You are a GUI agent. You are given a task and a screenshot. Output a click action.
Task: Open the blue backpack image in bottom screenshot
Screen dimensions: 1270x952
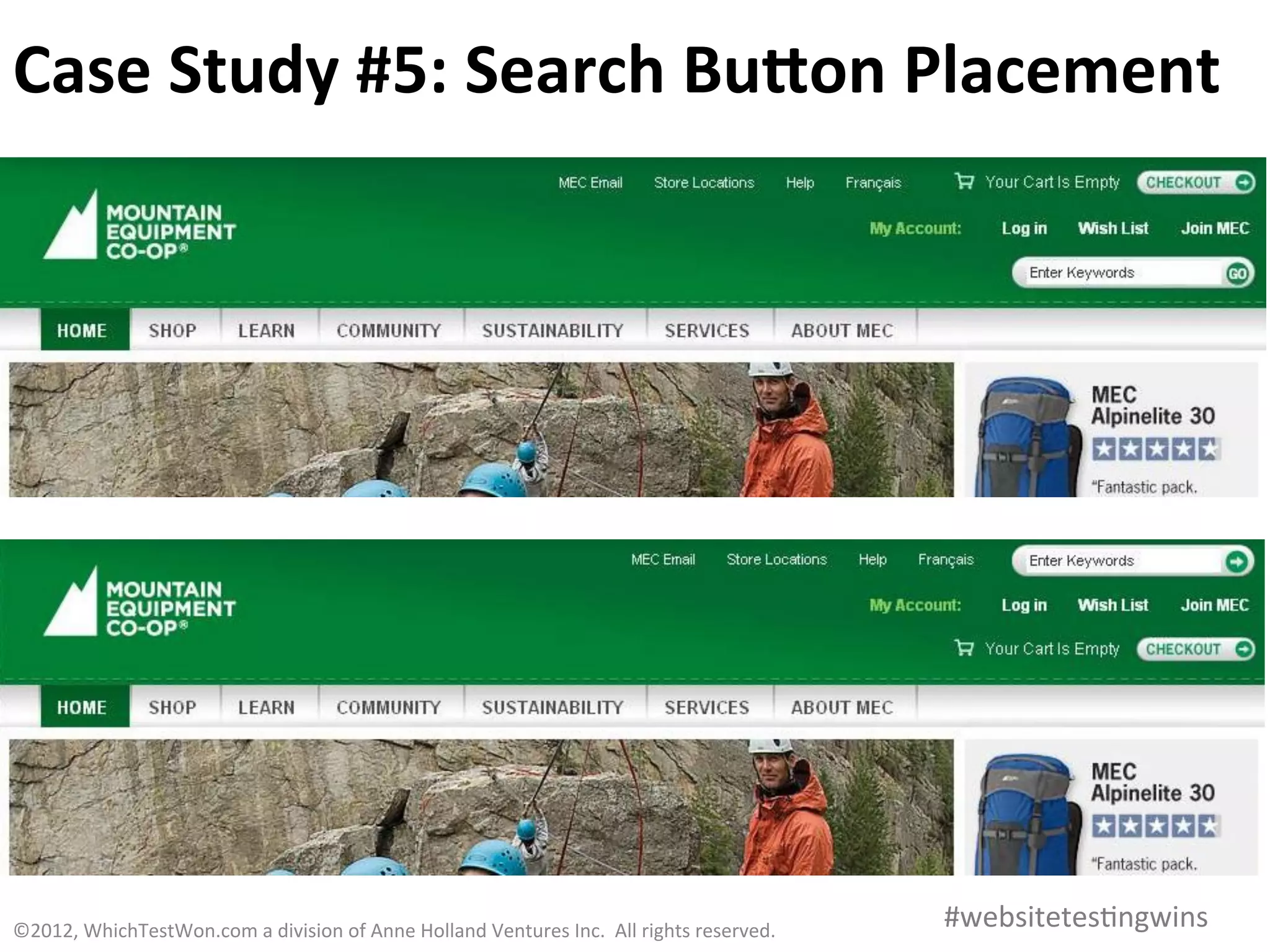tap(1028, 814)
